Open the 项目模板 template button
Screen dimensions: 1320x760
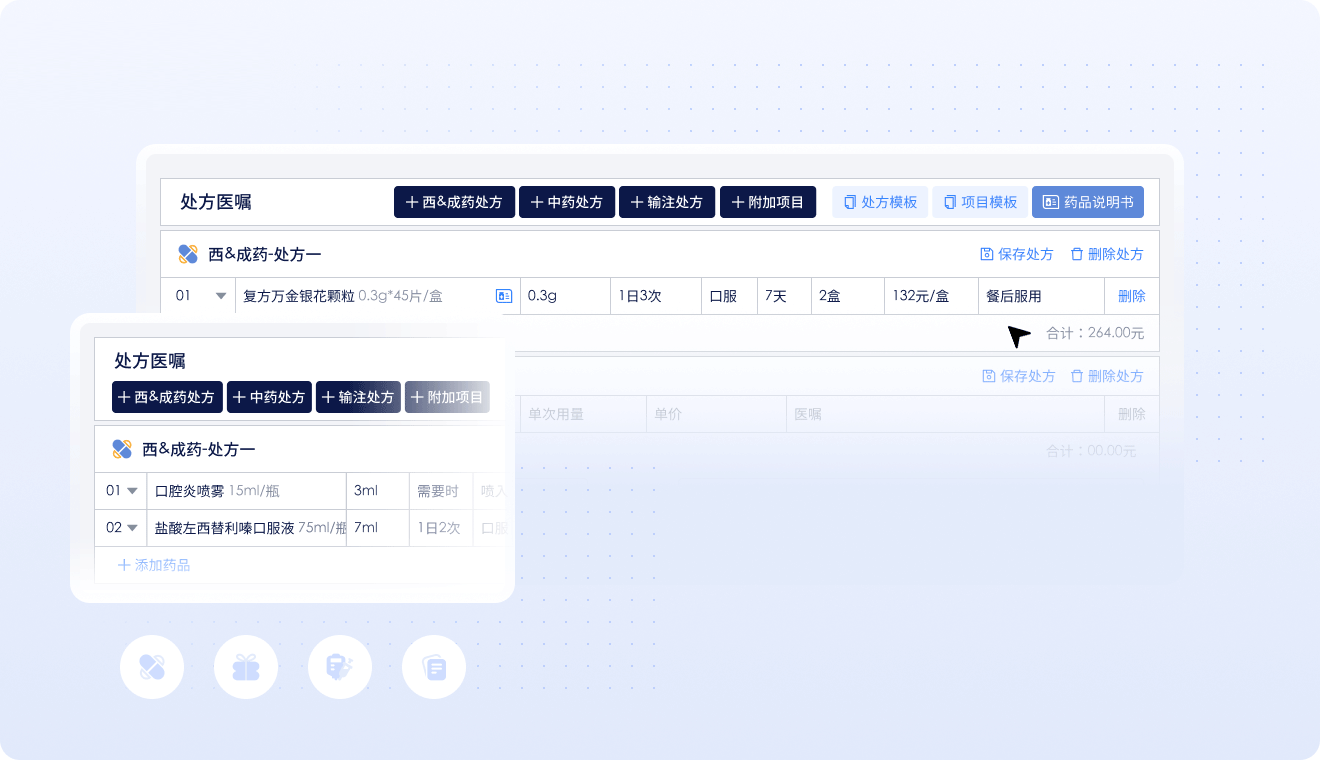point(980,202)
